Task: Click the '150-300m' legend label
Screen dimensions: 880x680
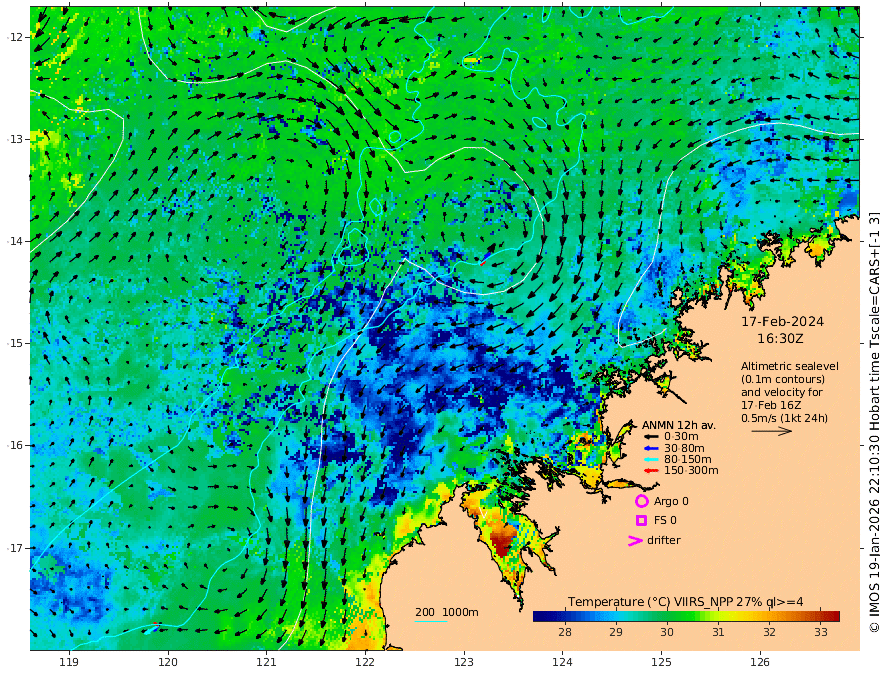Action: 691,471
